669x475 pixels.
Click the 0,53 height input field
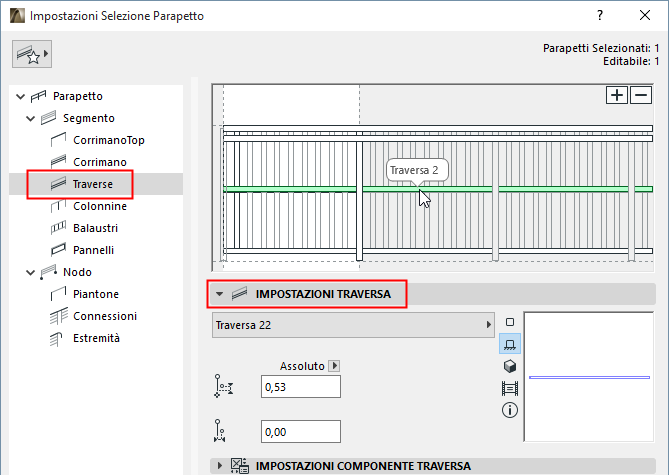(x=301, y=387)
